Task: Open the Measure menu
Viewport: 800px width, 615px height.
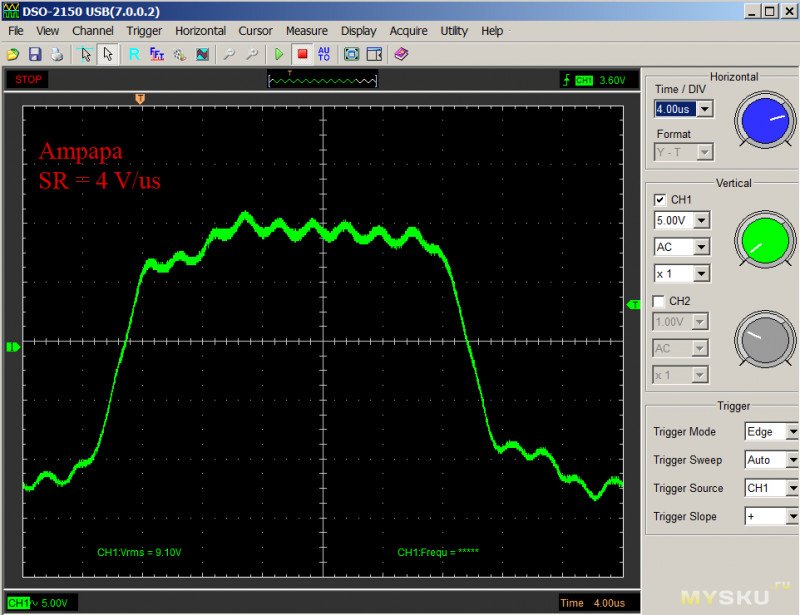Action: click(x=306, y=31)
